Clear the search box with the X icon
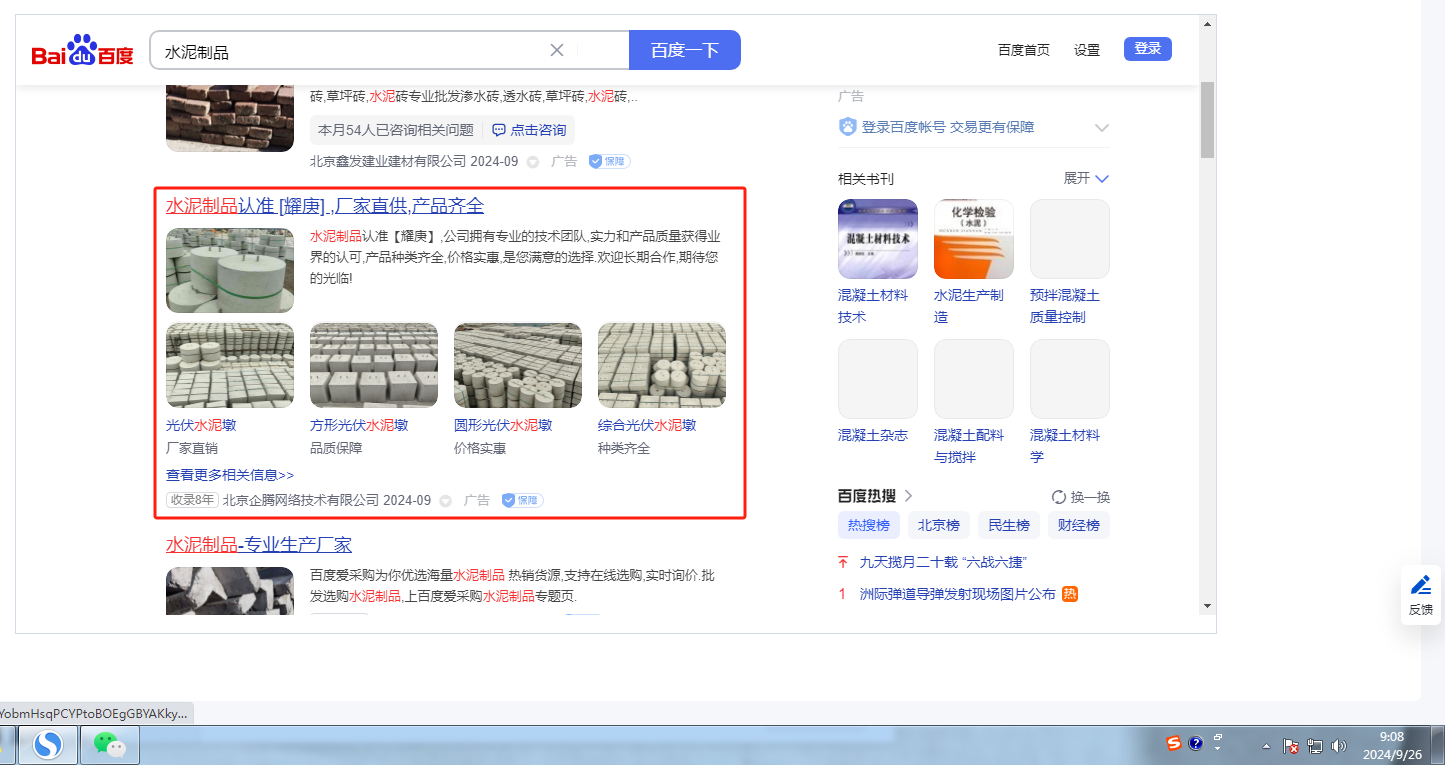The image size is (1445, 765). tap(557, 50)
